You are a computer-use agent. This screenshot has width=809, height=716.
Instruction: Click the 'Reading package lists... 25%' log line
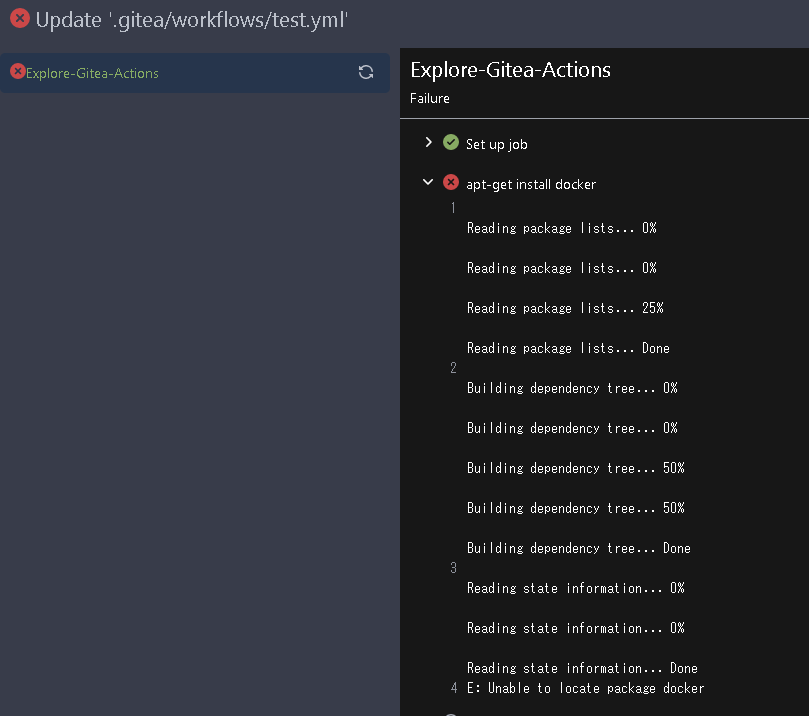click(565, 308)
